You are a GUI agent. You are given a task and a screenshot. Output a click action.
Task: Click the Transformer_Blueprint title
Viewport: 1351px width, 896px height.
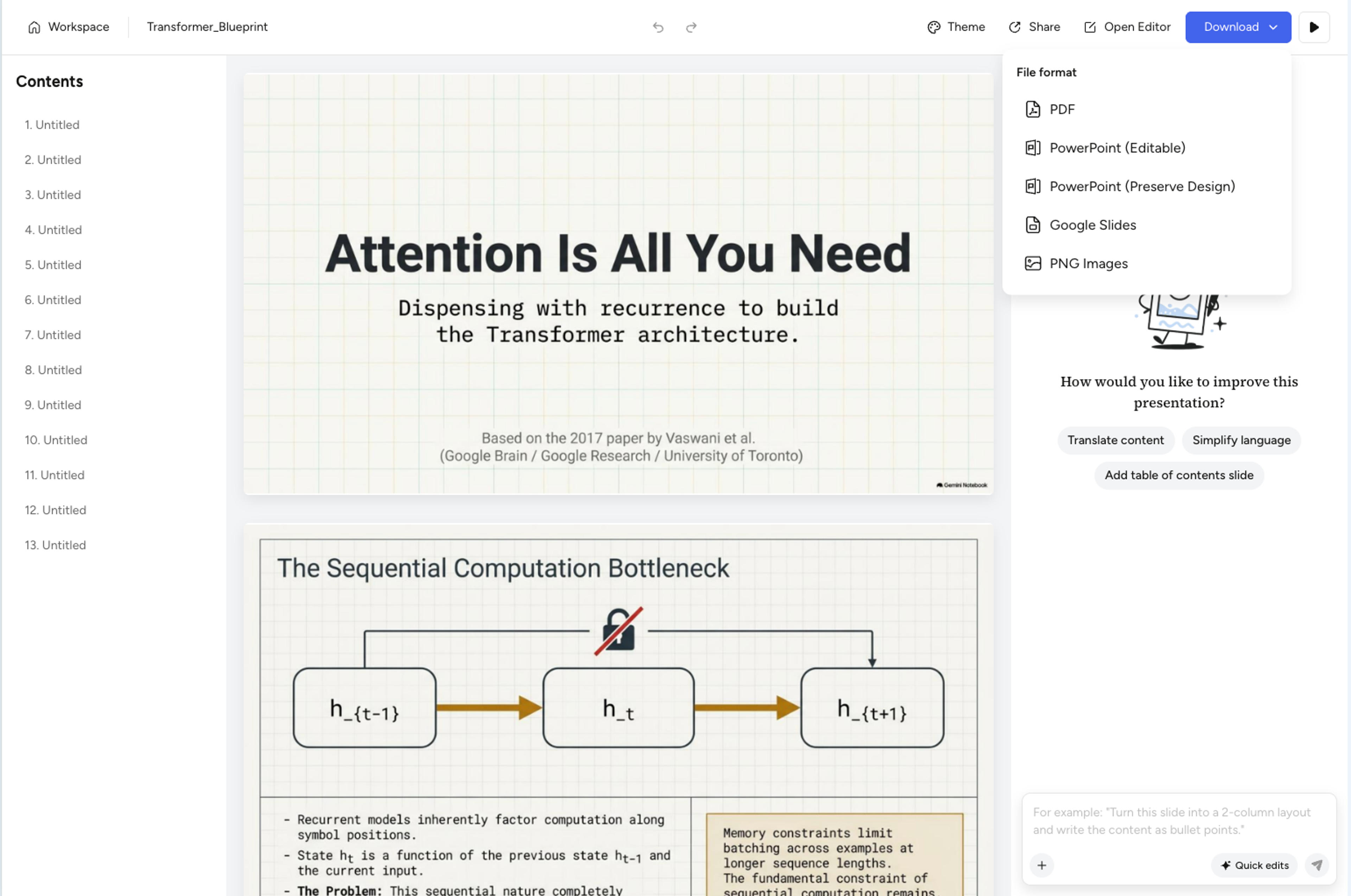tap(207, 27)
